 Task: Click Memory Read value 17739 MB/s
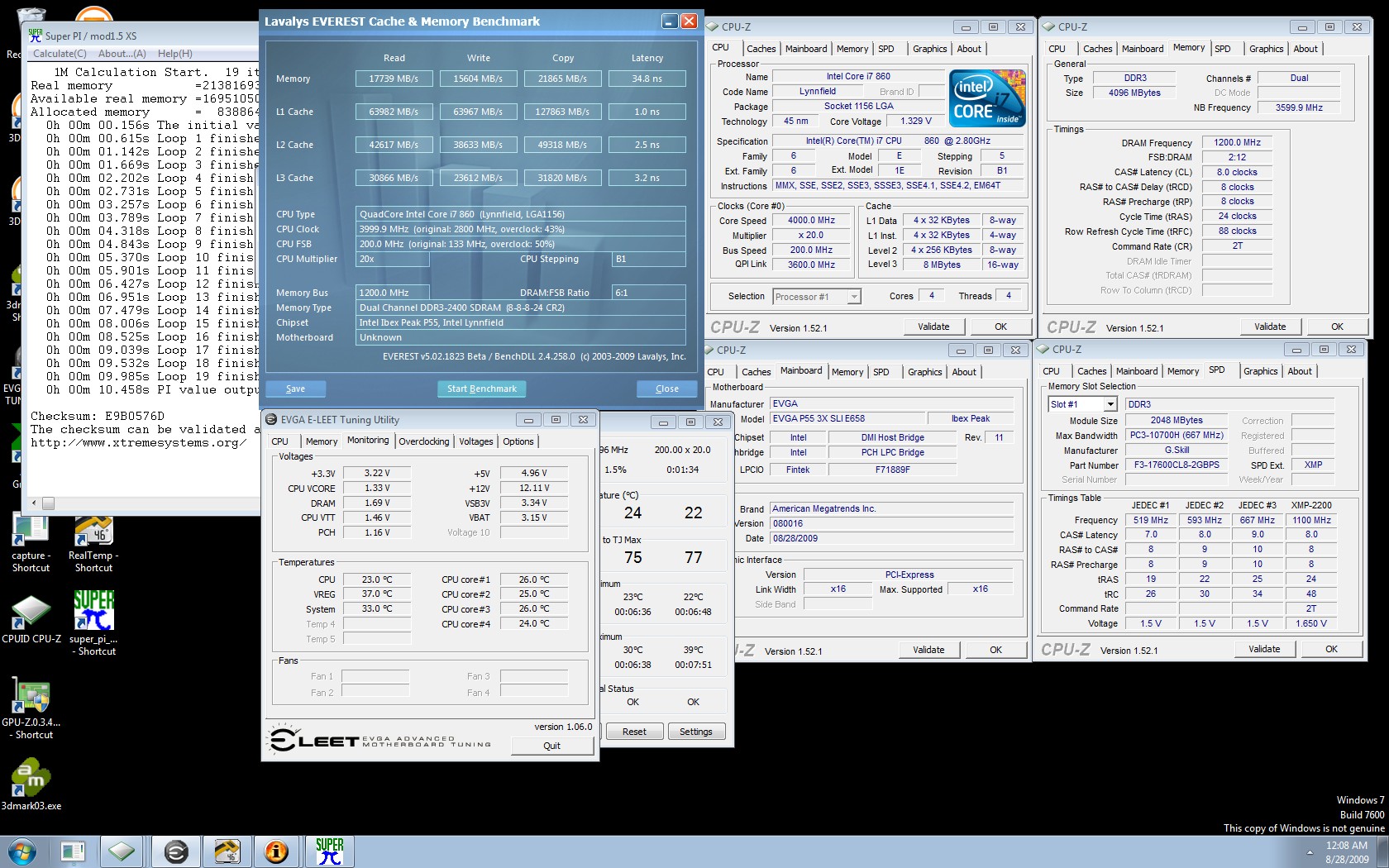(394, 79)
